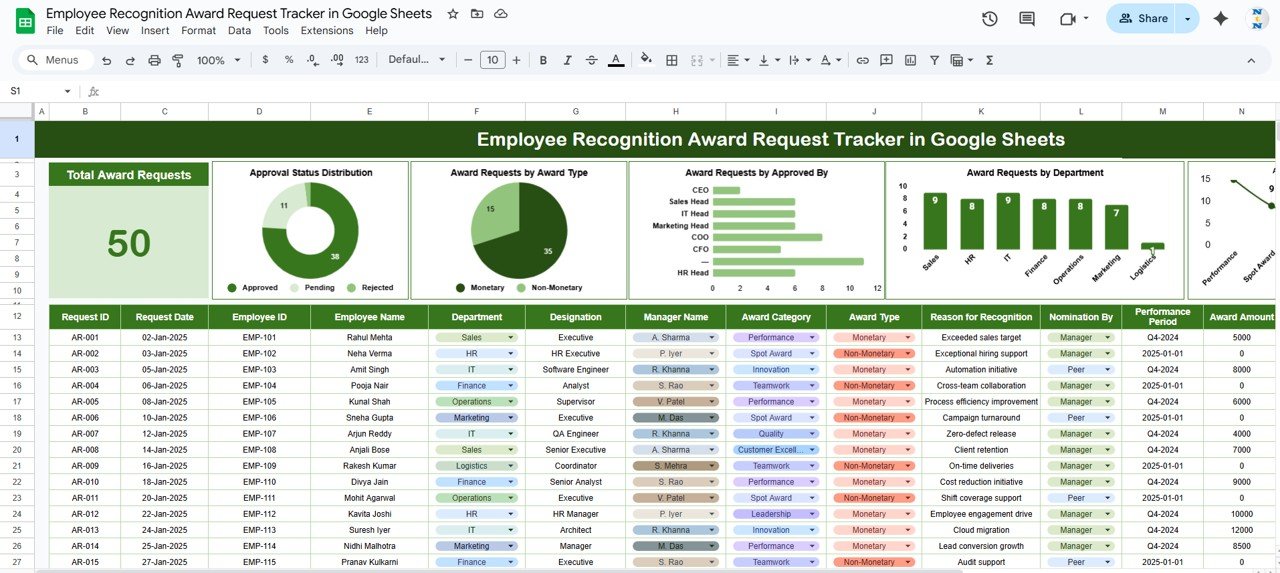This screenshot has width=1280, height=573.
Task: Open the Format menu
Action: [198, 30]
